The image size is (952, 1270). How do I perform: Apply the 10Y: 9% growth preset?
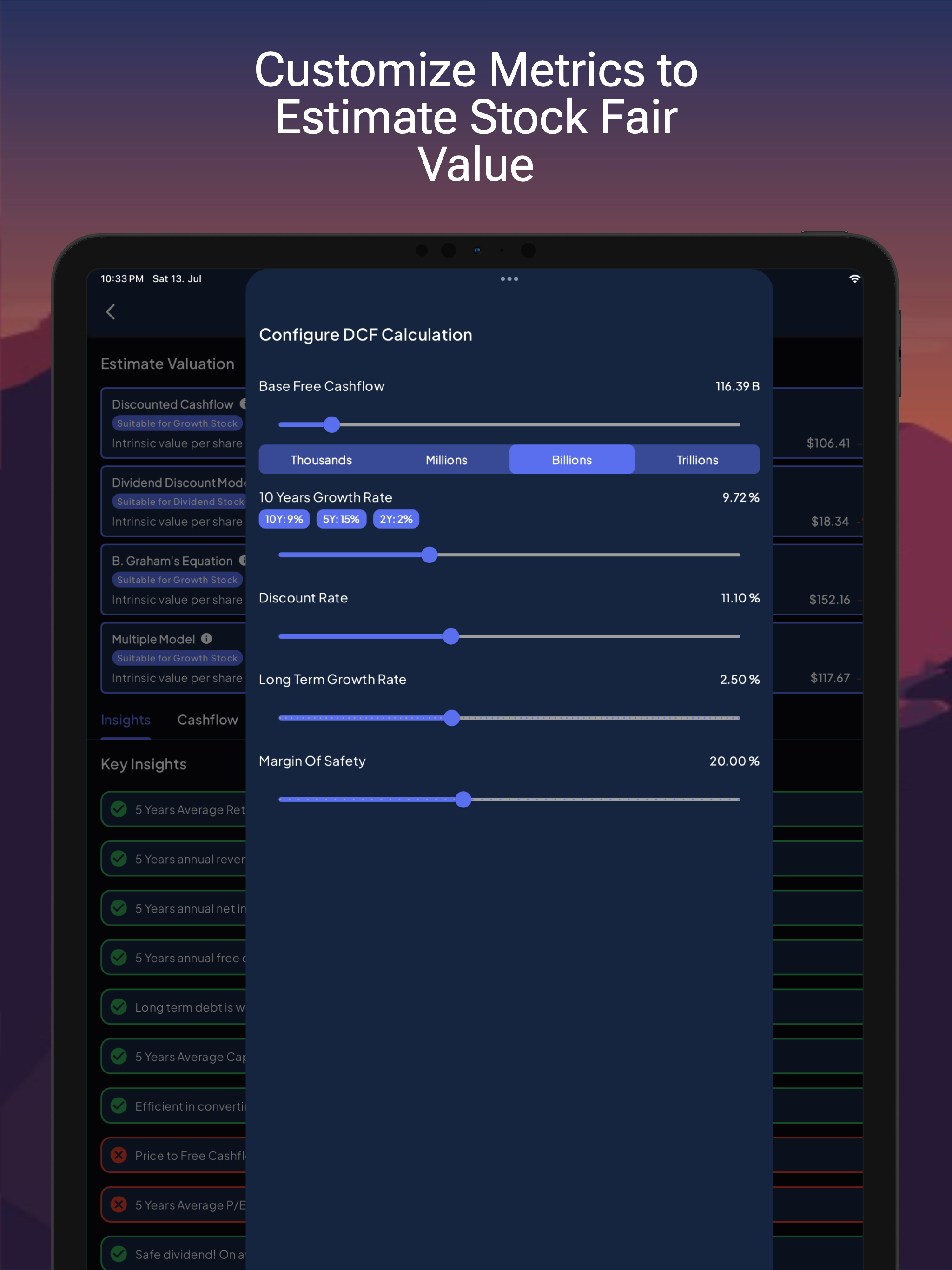pyautogui.click(x=284, y=519)
